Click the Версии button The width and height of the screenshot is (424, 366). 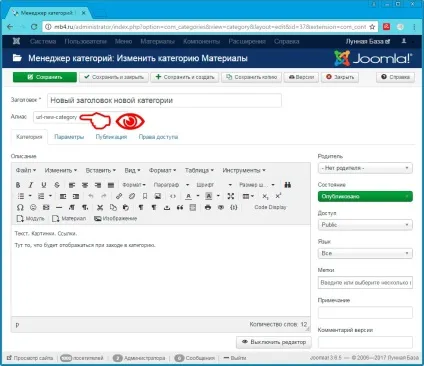[x=301, y=77]
